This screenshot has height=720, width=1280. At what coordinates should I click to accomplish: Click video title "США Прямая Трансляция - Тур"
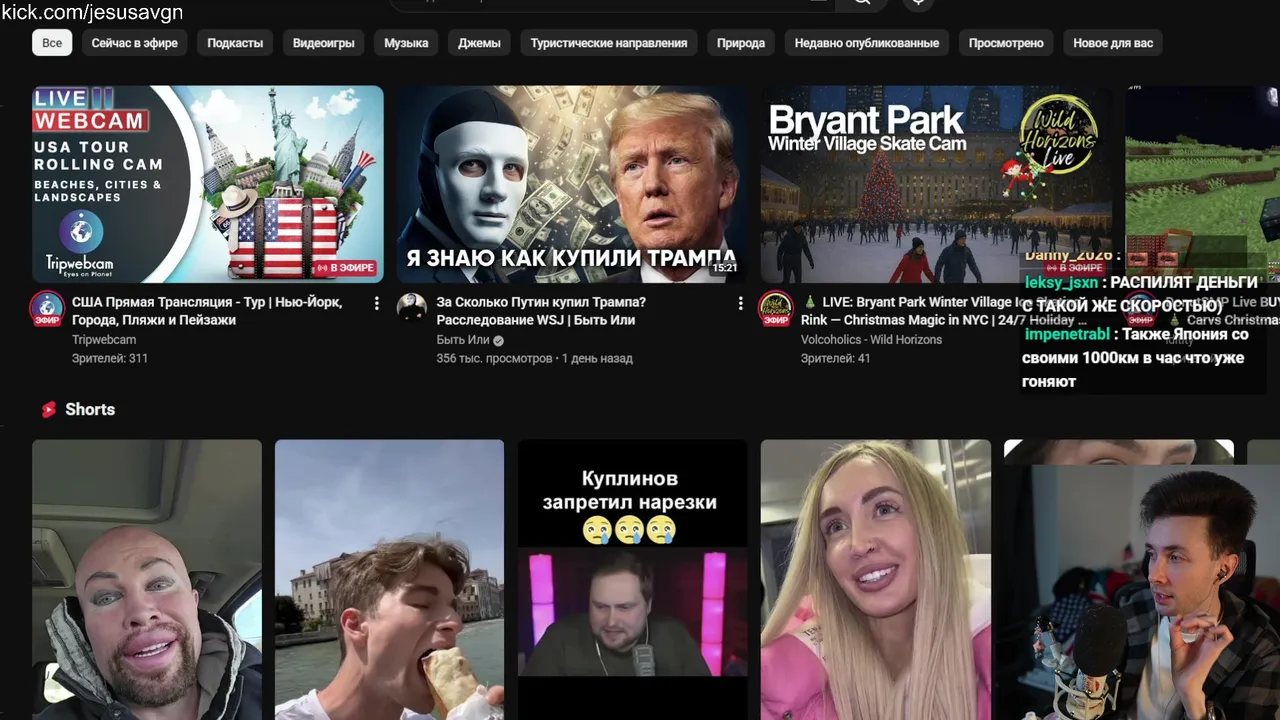click(x=207, y=311)
